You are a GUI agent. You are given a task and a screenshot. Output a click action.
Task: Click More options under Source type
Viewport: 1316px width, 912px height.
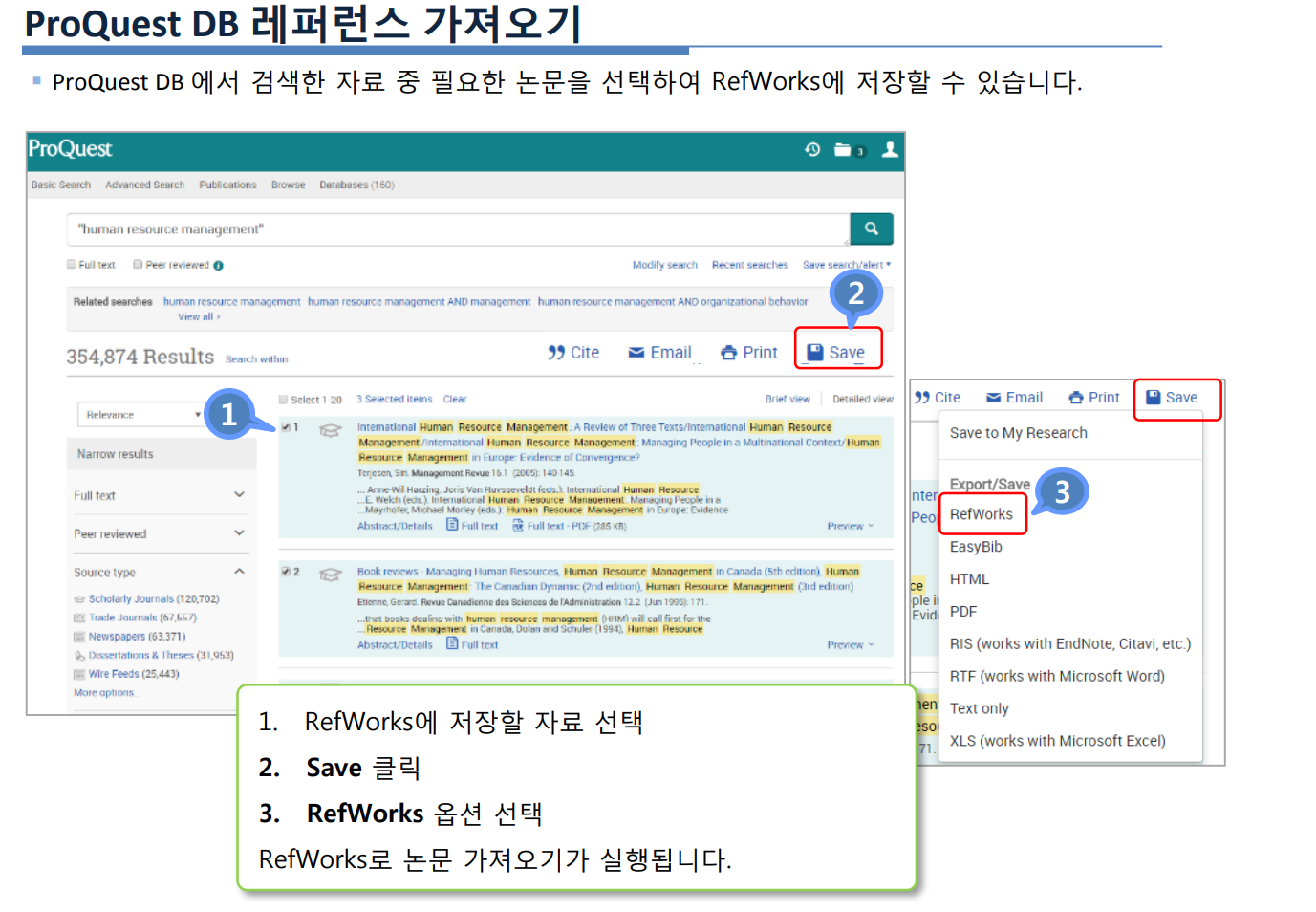coord(104,693)
